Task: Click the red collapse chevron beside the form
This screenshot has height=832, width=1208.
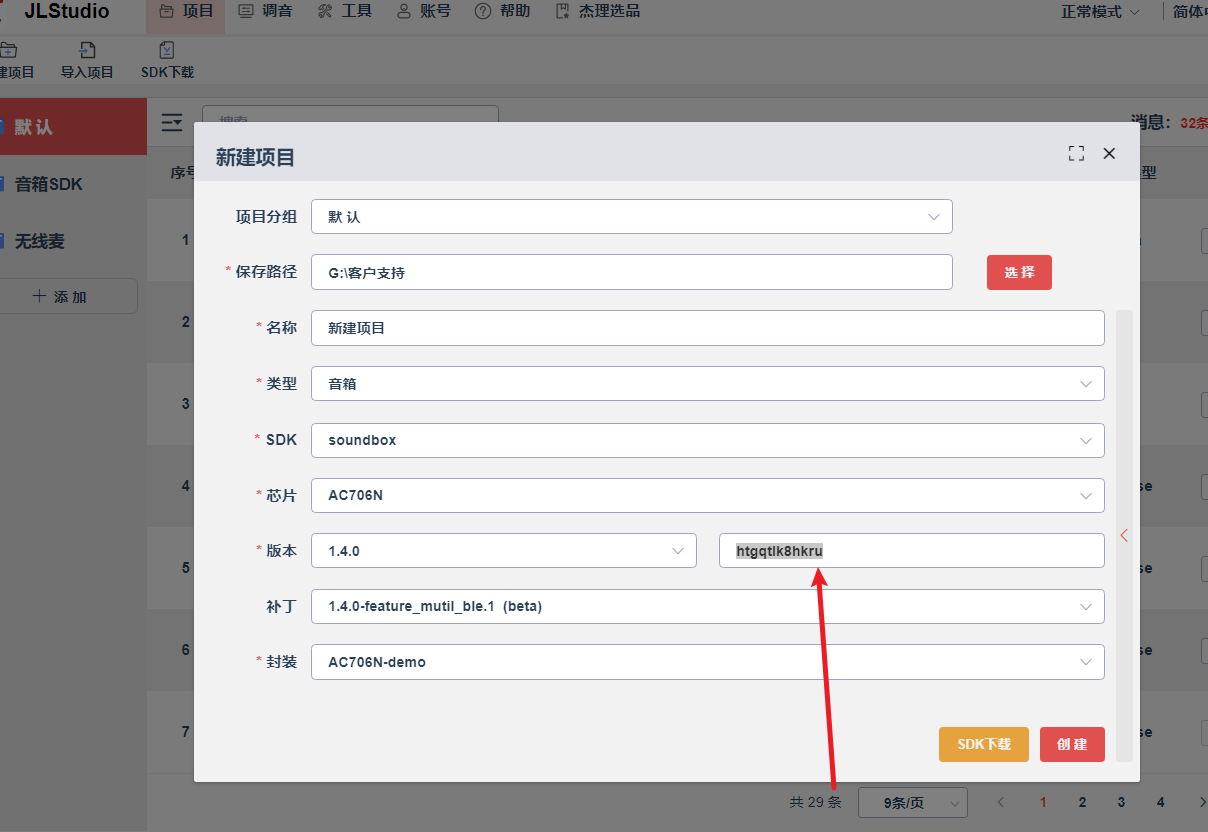Action: pyautogui.click(x=1124, y=535)
